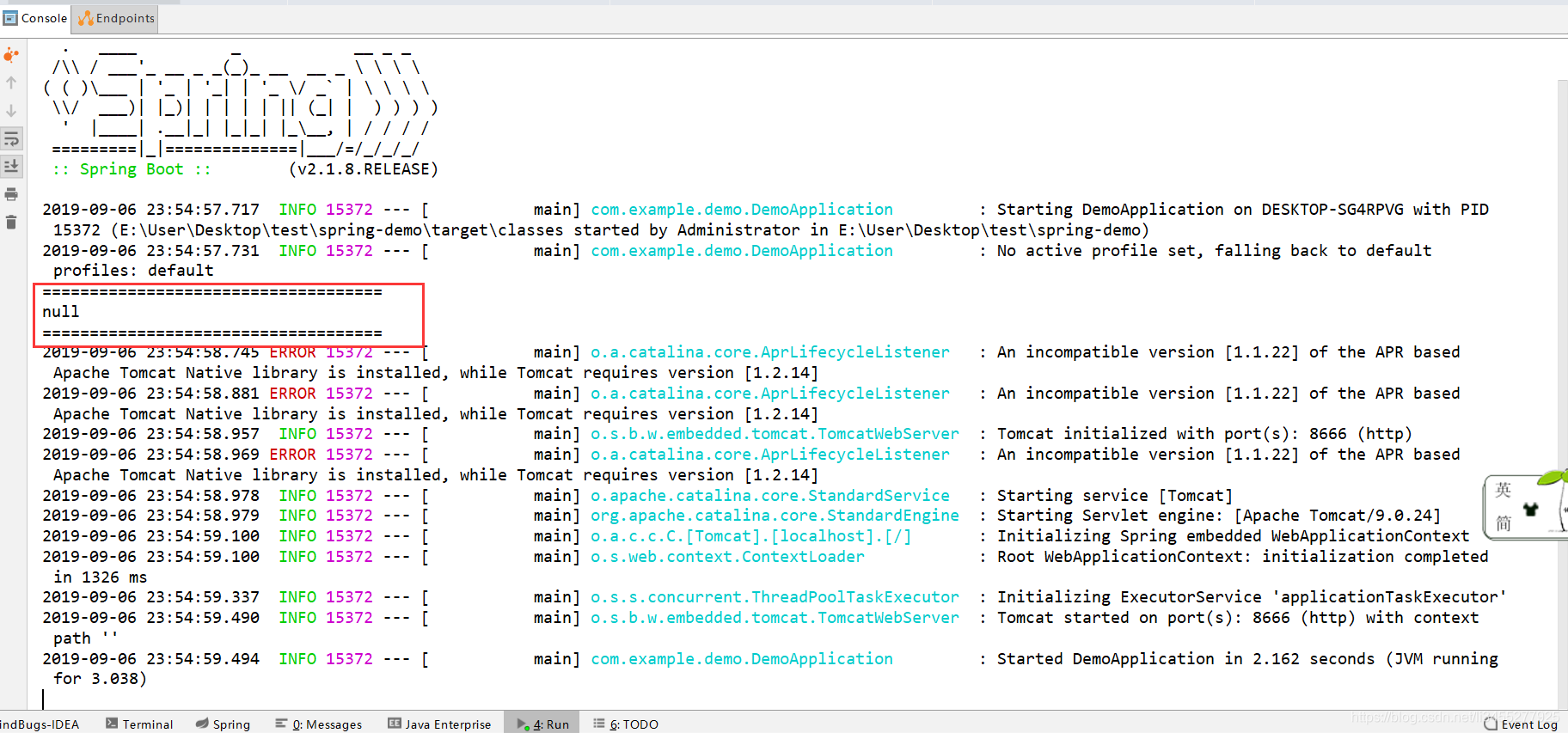This screenshot has height=733, width=1568.
Task: Click TomcatWebServer logger in 'Tomcat initialized' line
Action: [775, 434]
